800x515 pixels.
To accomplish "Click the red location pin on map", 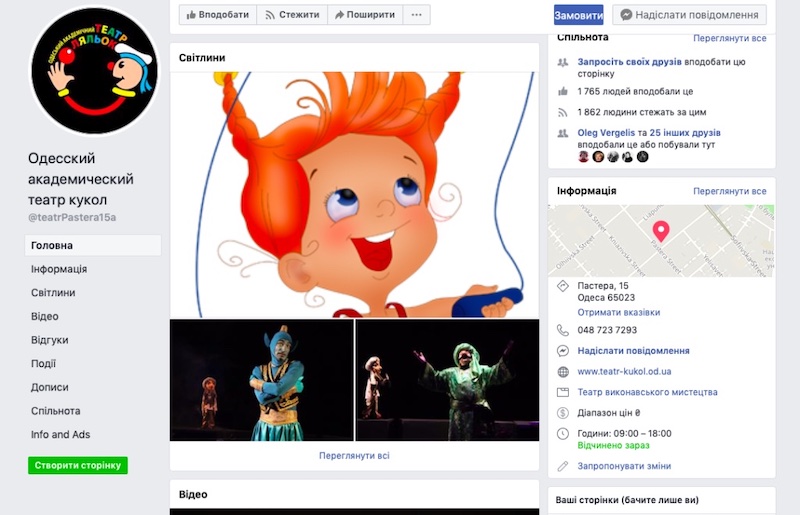I will pos(661,231).
